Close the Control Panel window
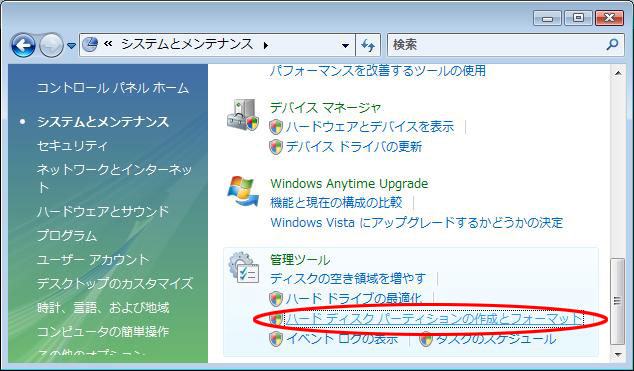Screen dimensions: 634x371 [609, 19]
